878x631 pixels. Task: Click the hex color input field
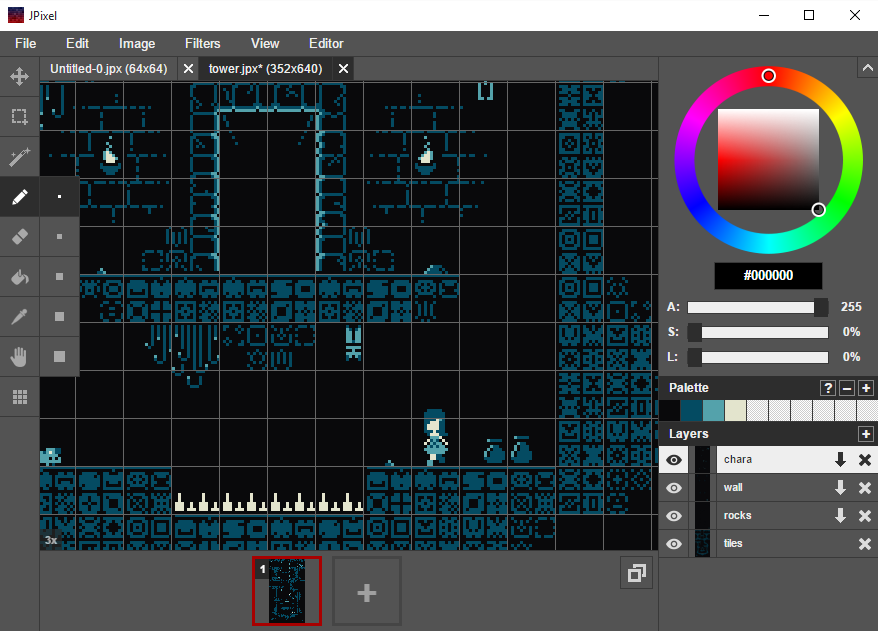[x=768, y=276]
